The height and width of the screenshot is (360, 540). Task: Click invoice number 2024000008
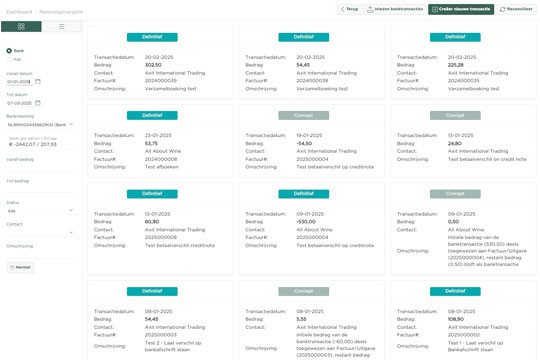point(161,159)
